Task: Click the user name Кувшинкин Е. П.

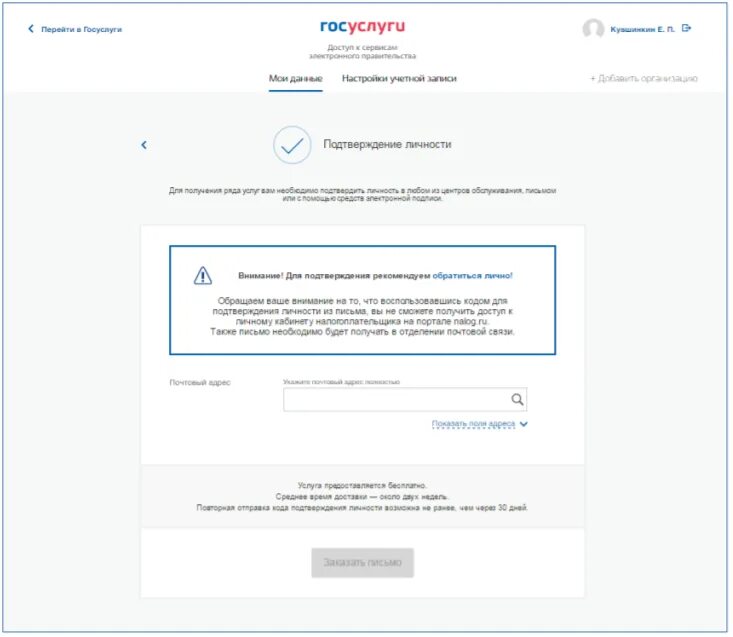Action: pyautogui.click(x=642, y=29)
